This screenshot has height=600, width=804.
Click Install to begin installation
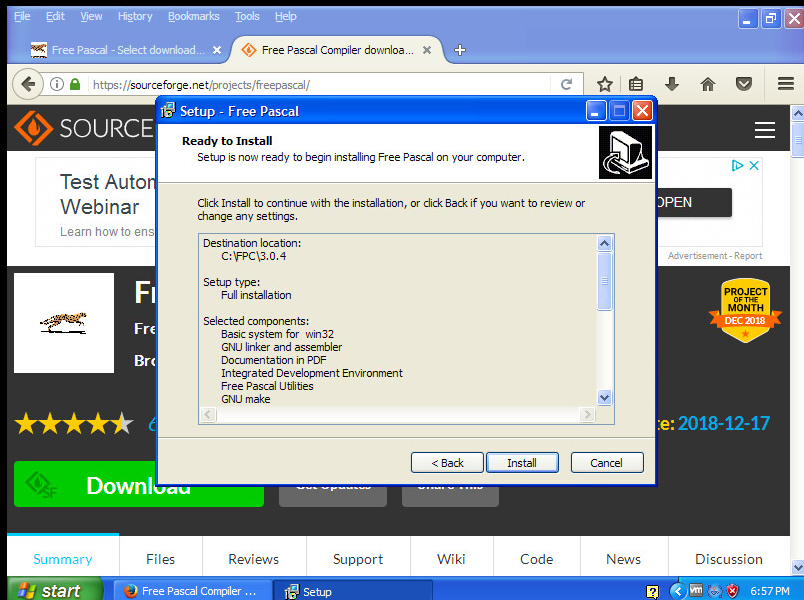coord(522,463)
